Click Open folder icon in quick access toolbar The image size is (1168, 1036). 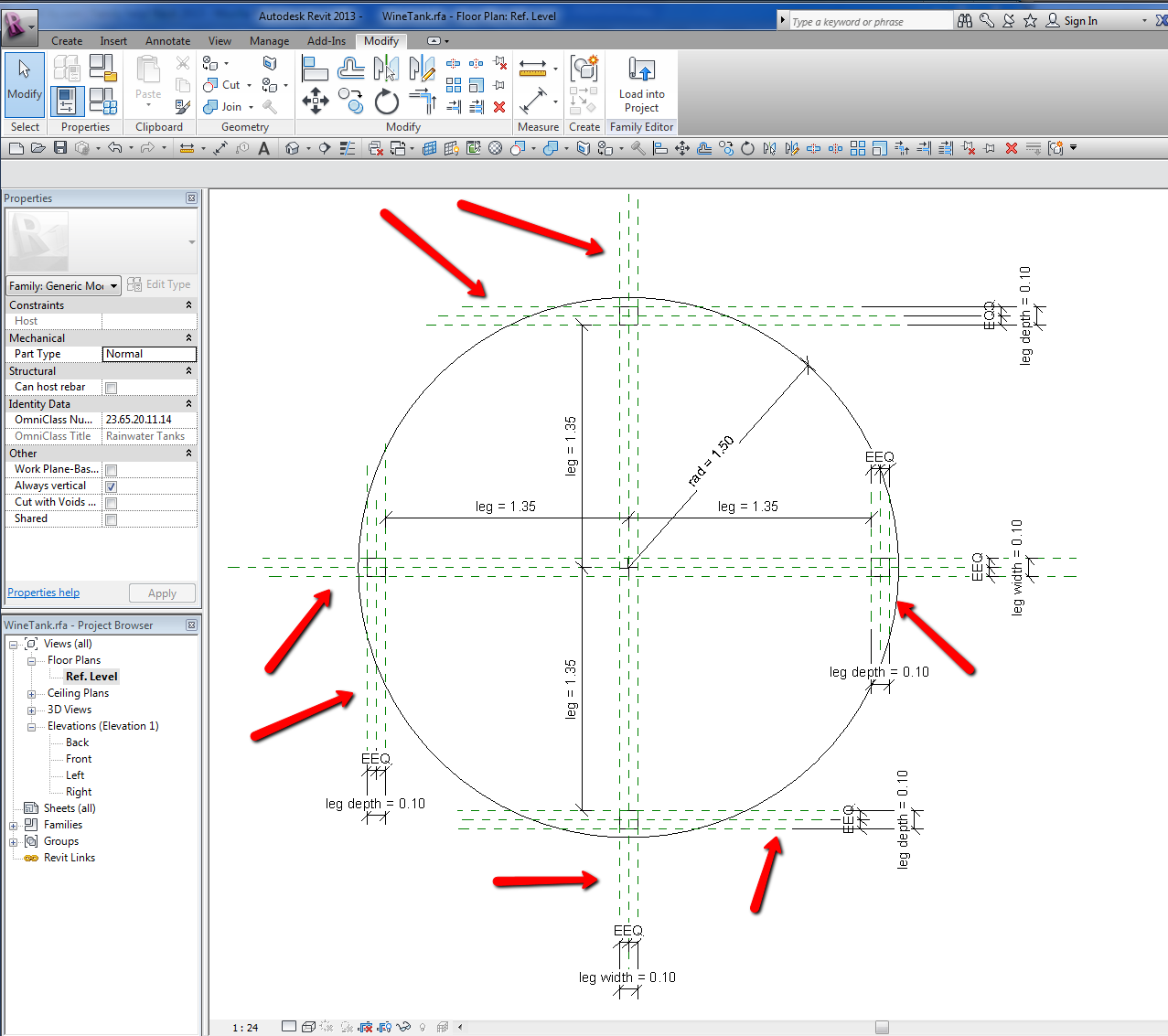pos(38,148)
